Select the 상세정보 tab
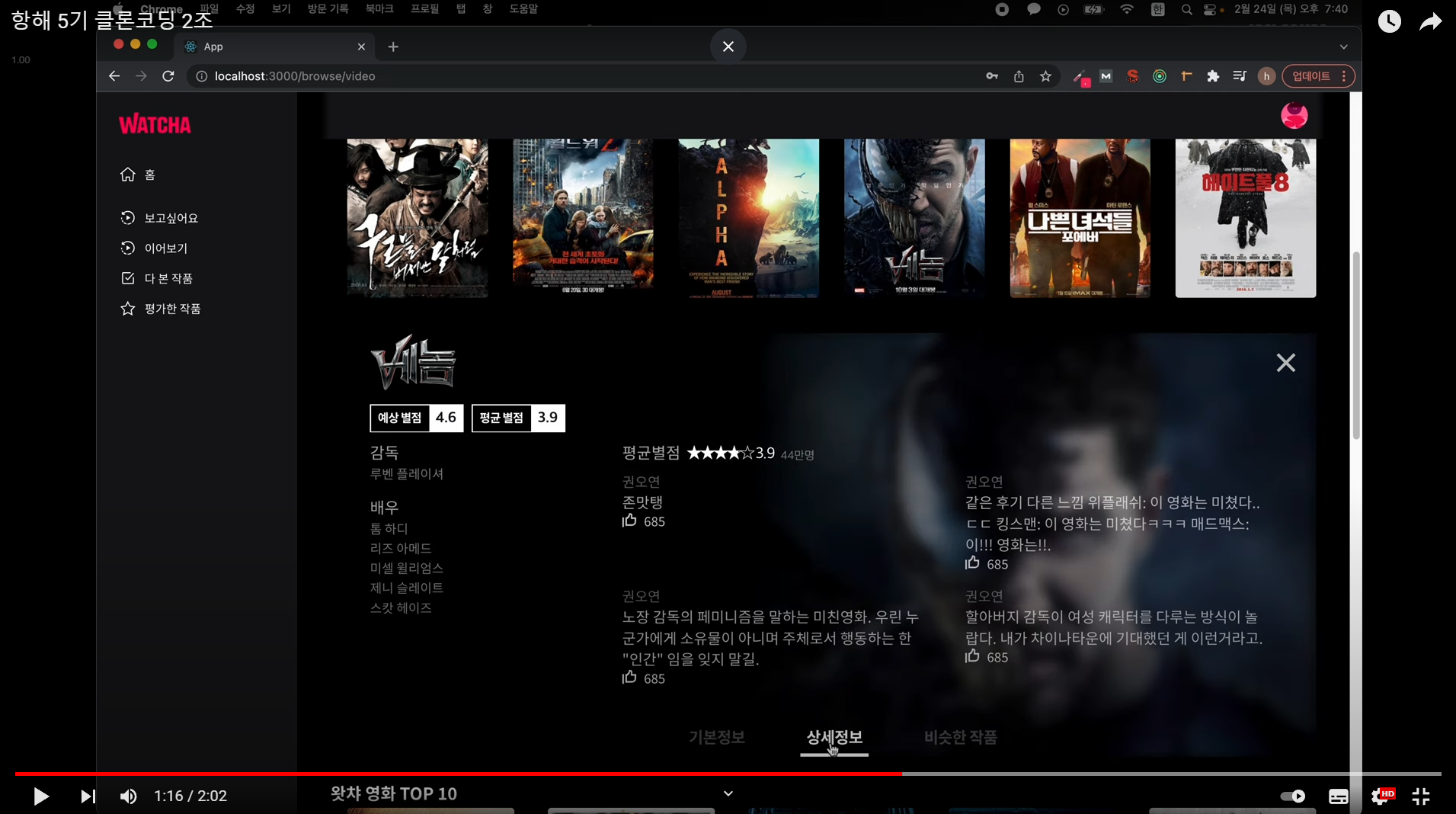 coord(834,737)
